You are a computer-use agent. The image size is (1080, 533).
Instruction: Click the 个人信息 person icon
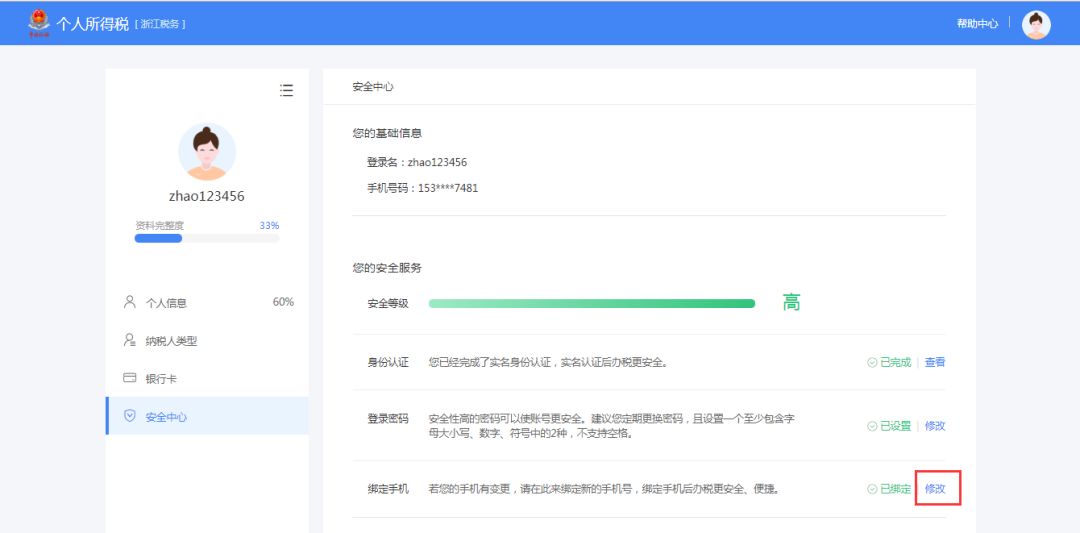(129, 302)
